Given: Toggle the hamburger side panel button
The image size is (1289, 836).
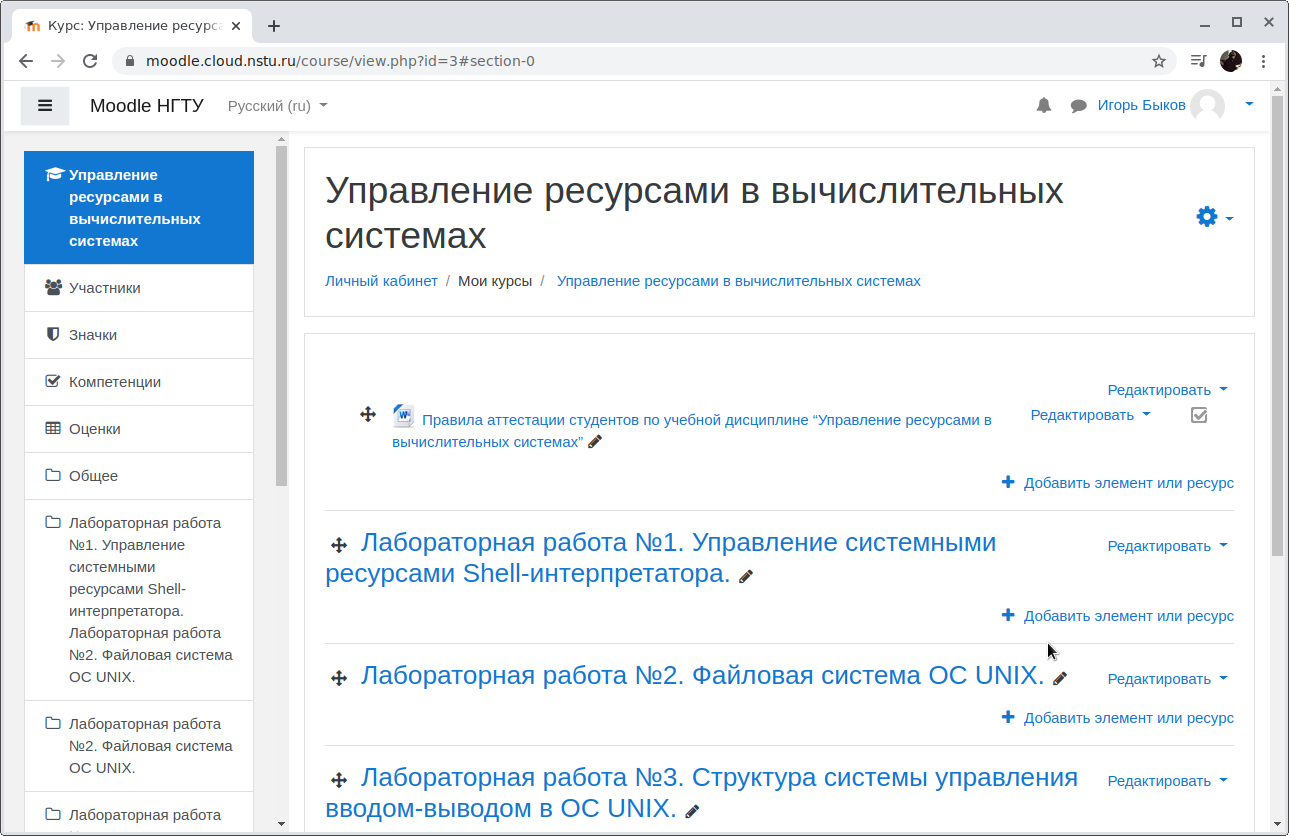Looking at the screenshot, I should 45,105.
